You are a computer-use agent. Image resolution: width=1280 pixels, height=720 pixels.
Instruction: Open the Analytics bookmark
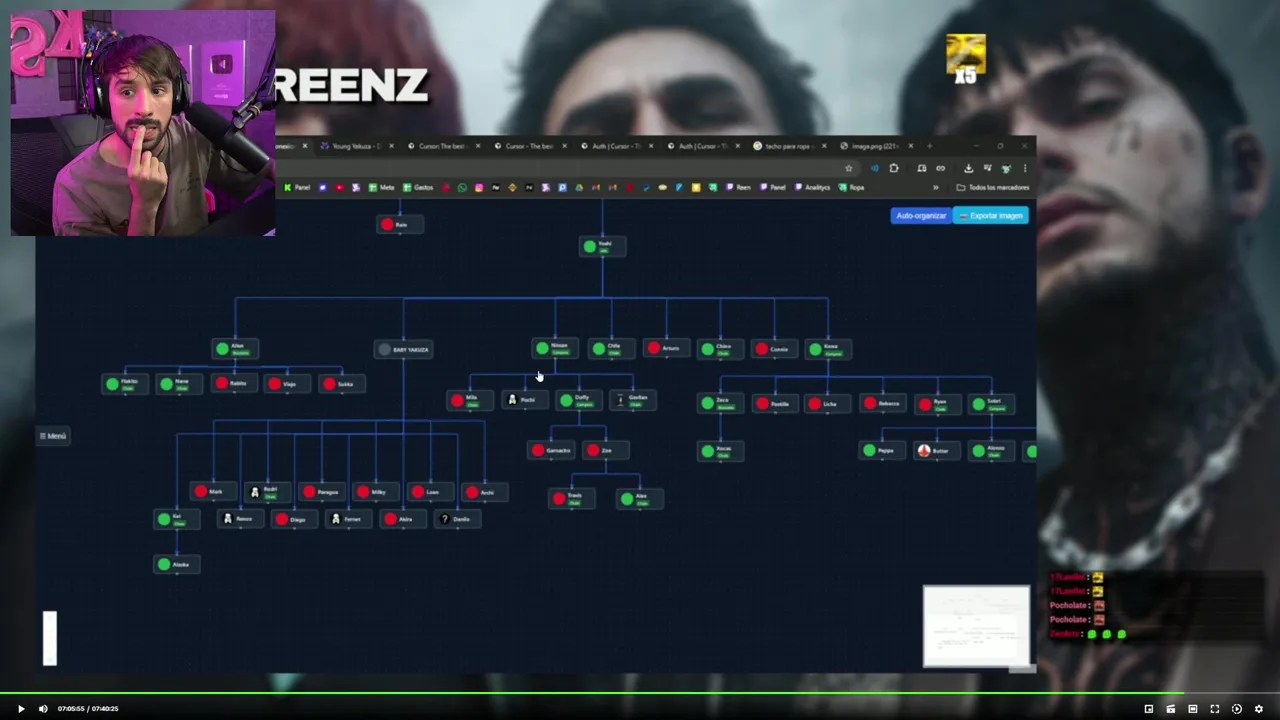click(811, 187)
